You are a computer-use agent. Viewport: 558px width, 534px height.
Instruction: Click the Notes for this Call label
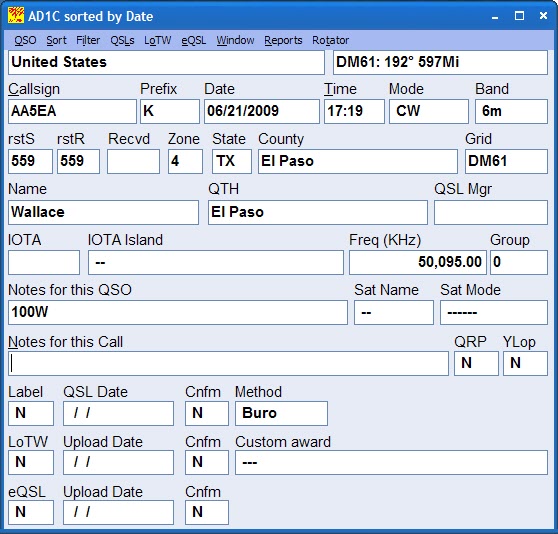point(65,342)
